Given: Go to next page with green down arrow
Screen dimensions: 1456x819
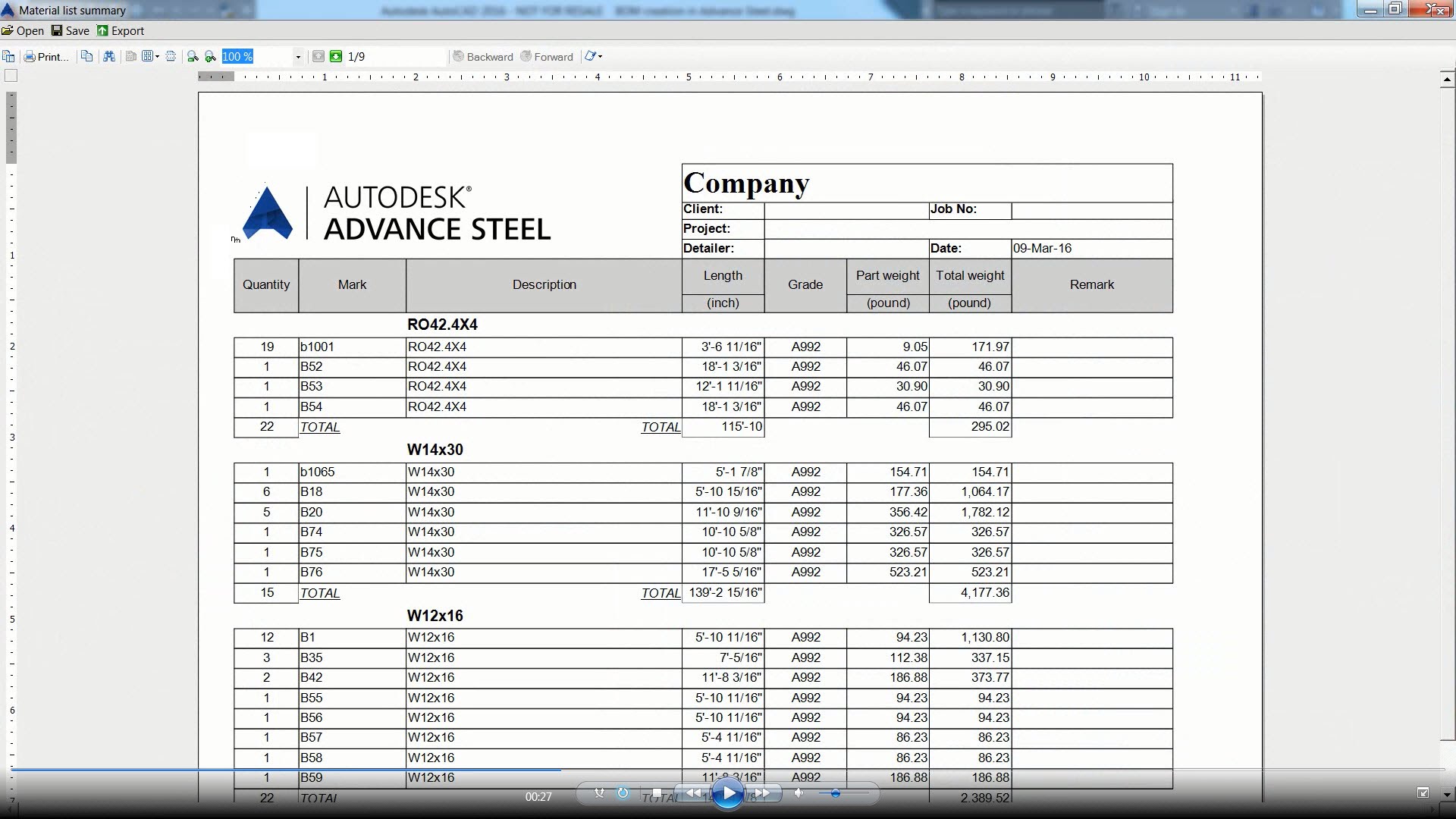Looking at the screenshot, I should pos(336,56).
